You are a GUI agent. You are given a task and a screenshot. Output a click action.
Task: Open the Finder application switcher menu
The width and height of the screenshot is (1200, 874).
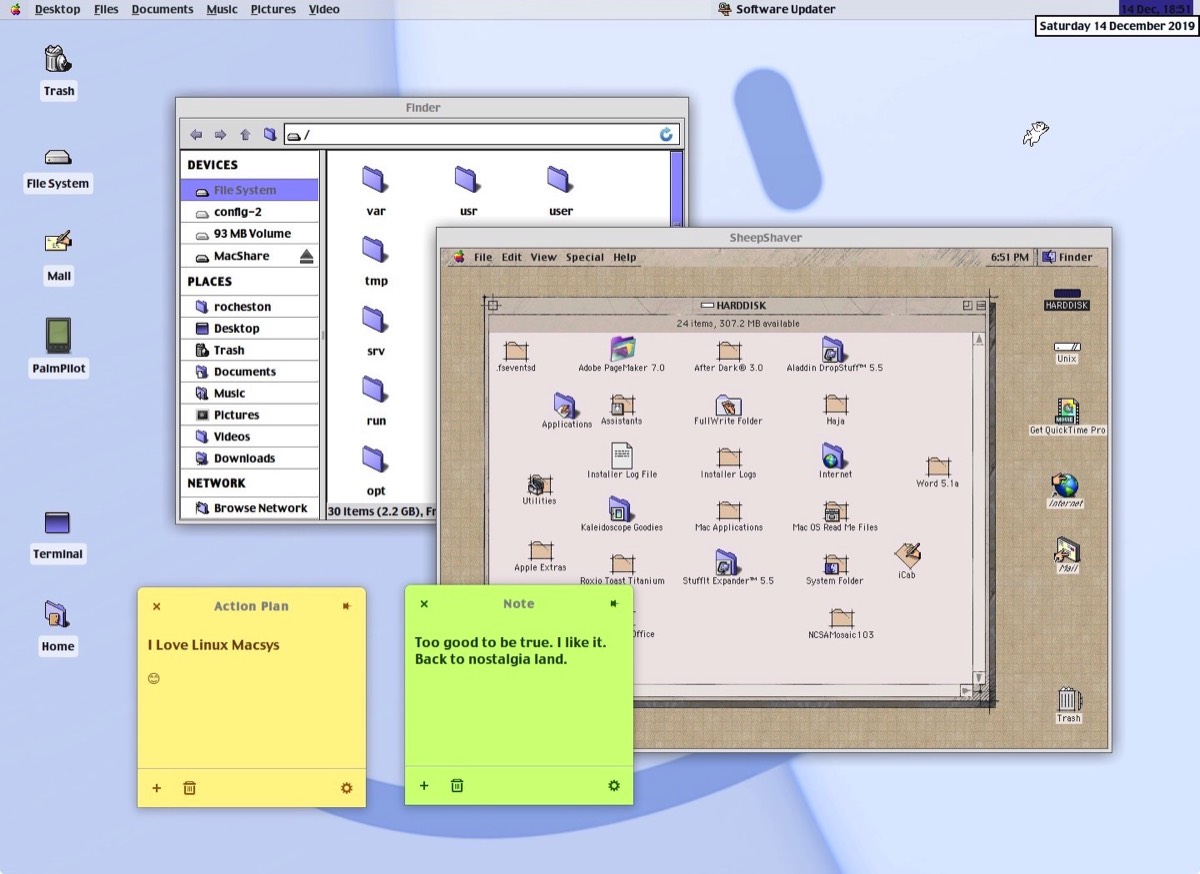[x=1067, y=257]
